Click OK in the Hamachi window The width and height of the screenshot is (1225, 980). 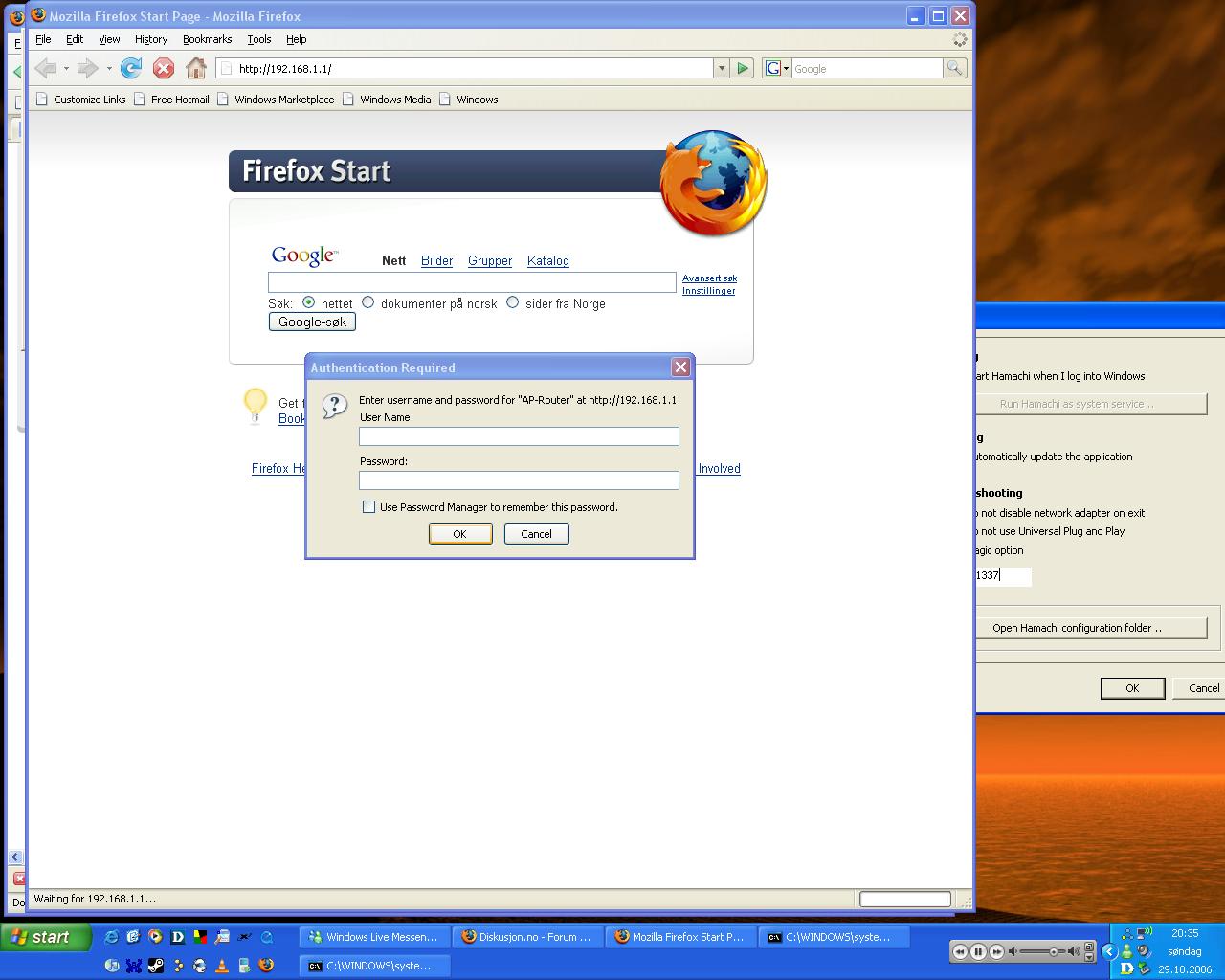click(x=1132, y=688)
